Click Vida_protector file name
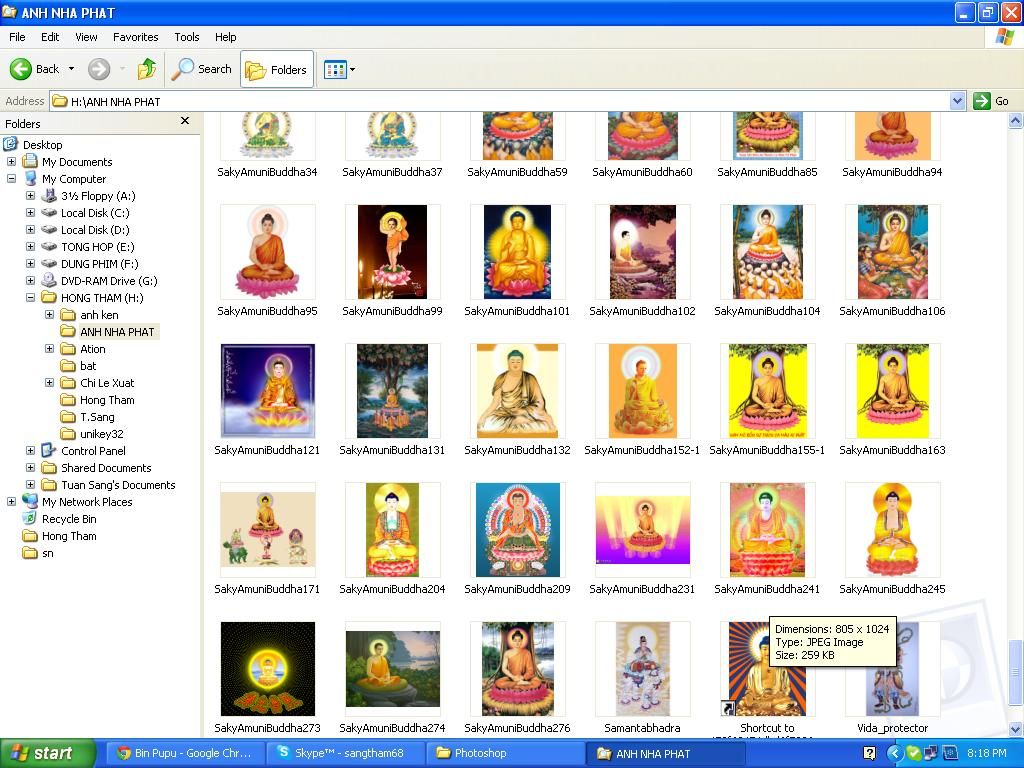 [x=892, y=728]
